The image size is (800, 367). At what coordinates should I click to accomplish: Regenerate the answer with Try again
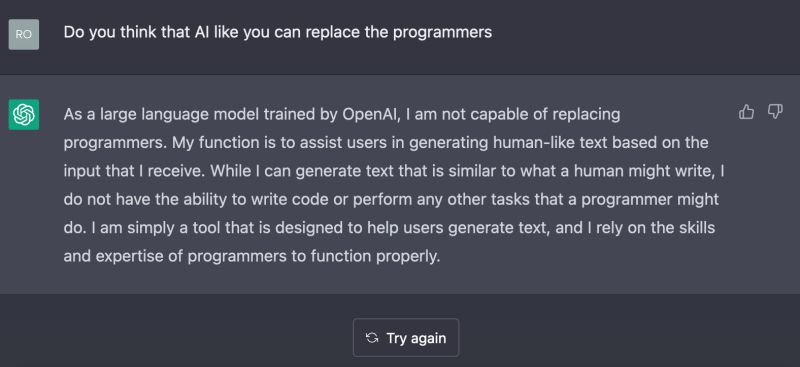pos(406,337)
